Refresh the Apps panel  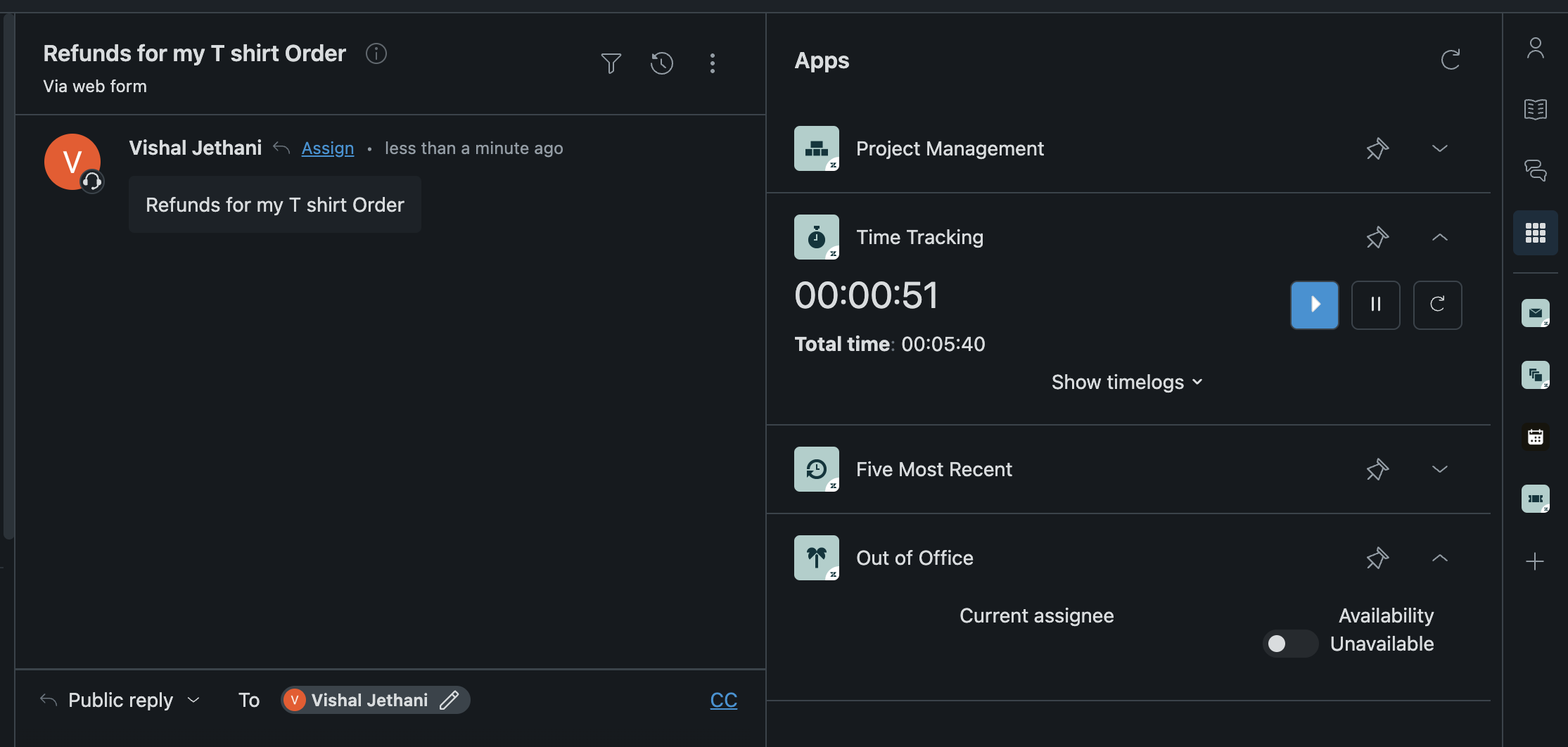tap(1450, 60)
